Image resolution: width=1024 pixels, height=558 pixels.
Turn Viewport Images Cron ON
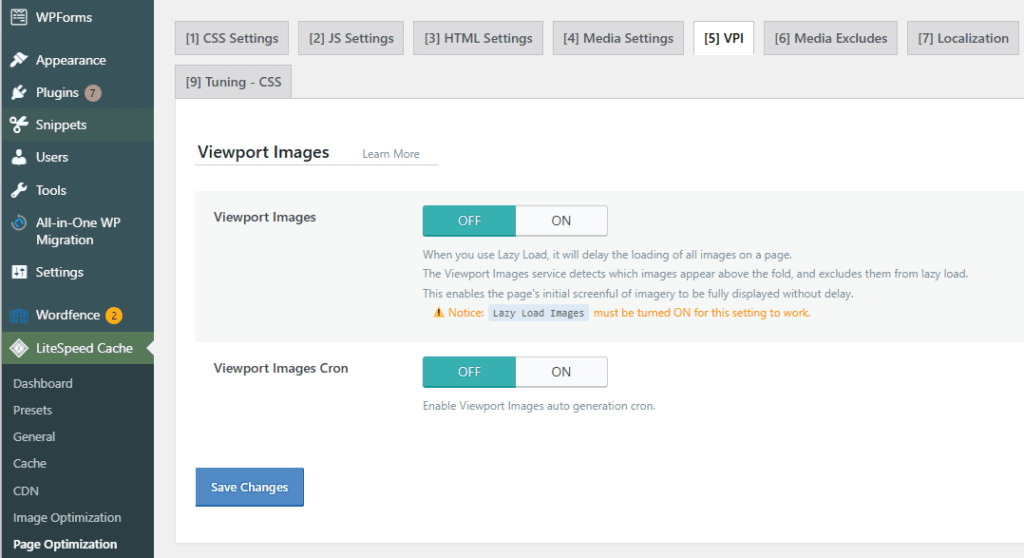click(x=561, y=372)
